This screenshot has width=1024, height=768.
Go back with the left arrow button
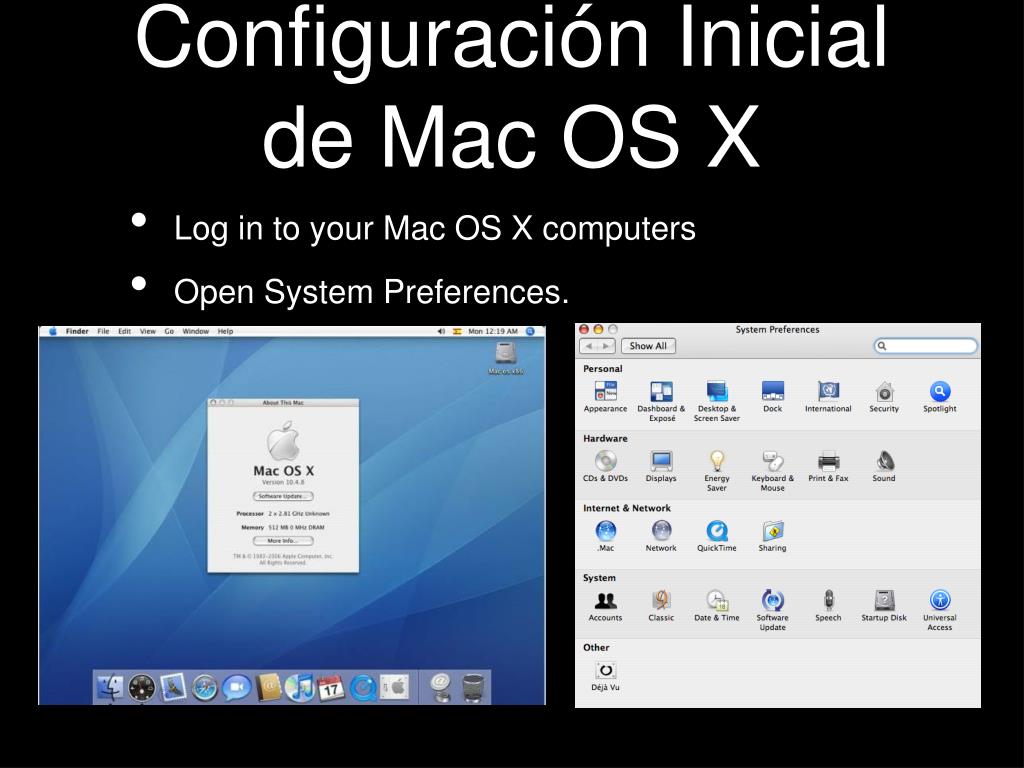pyautogui.click(x=589, y=346)
